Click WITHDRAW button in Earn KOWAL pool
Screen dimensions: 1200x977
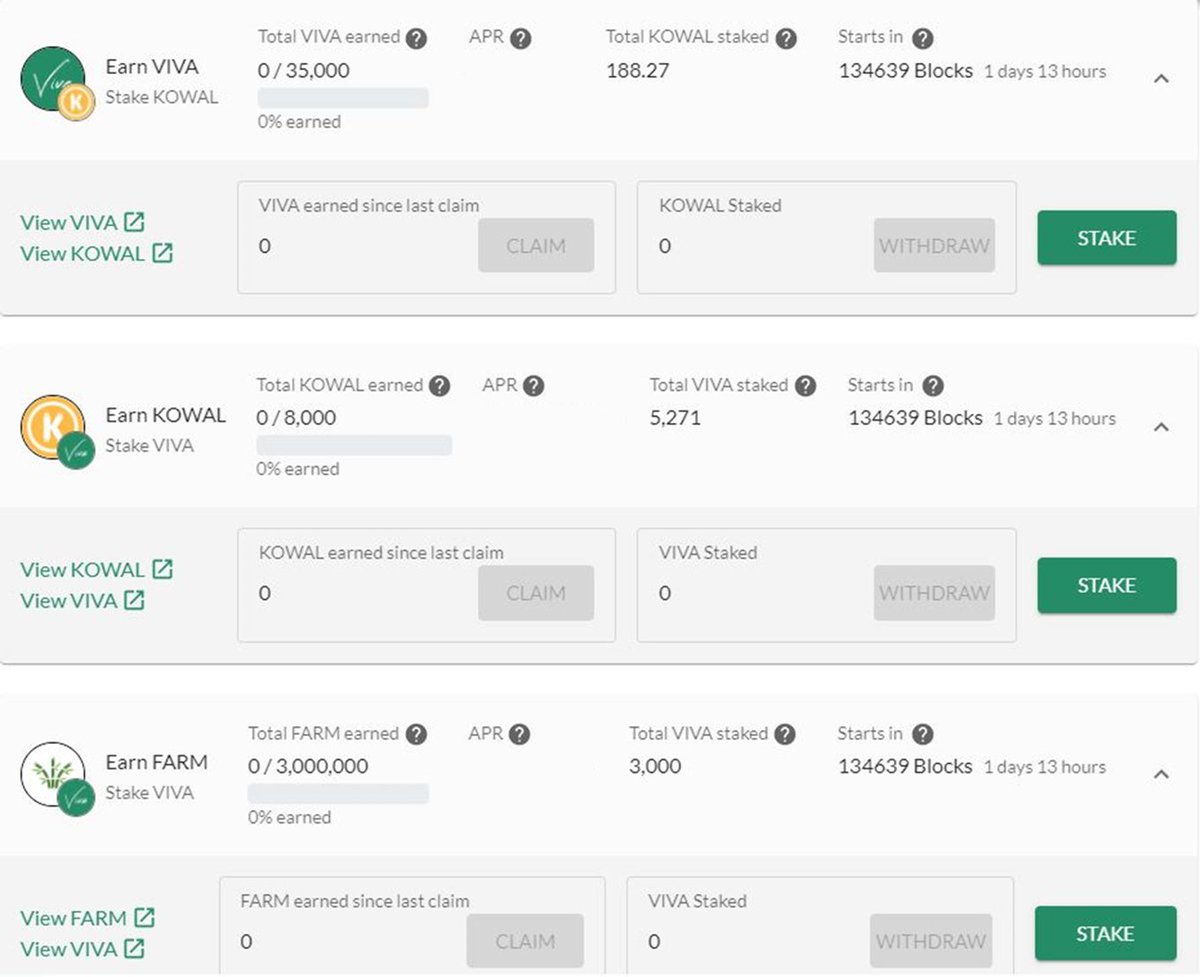(x=934, y=593)
